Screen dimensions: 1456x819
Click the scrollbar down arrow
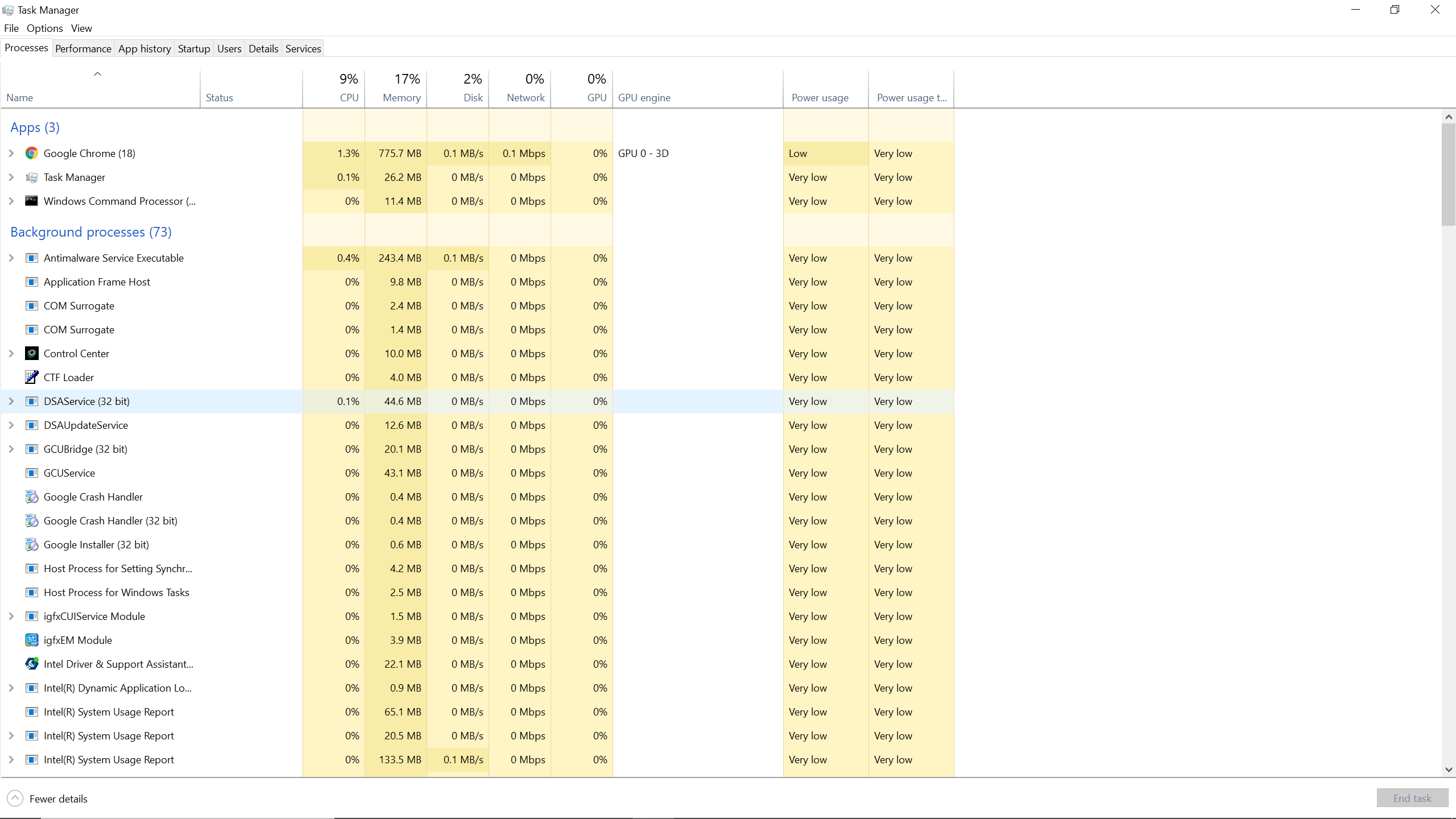tap(1449, 770)
